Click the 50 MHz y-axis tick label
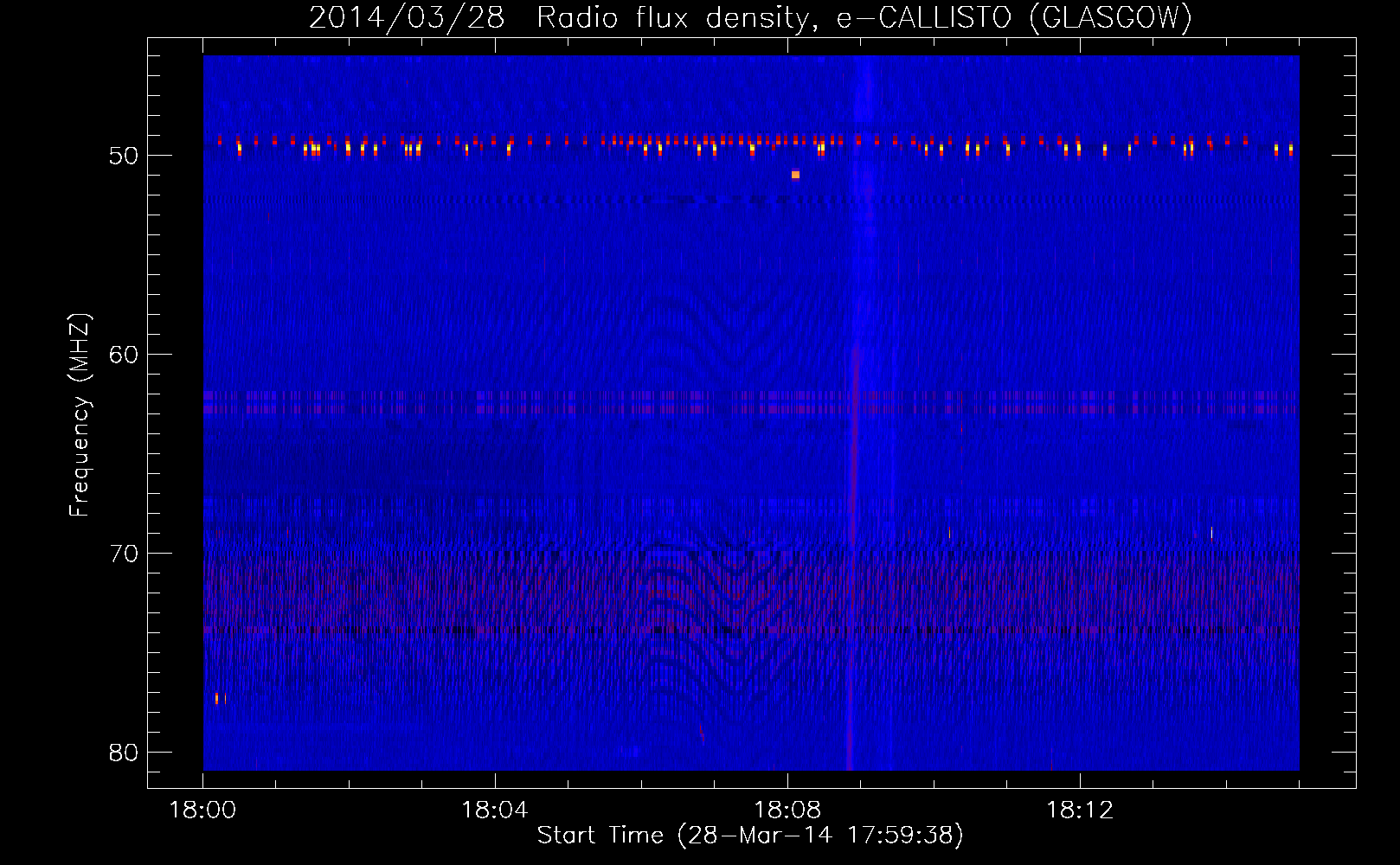Screen dimensions: 1400x865 [124, 156]
